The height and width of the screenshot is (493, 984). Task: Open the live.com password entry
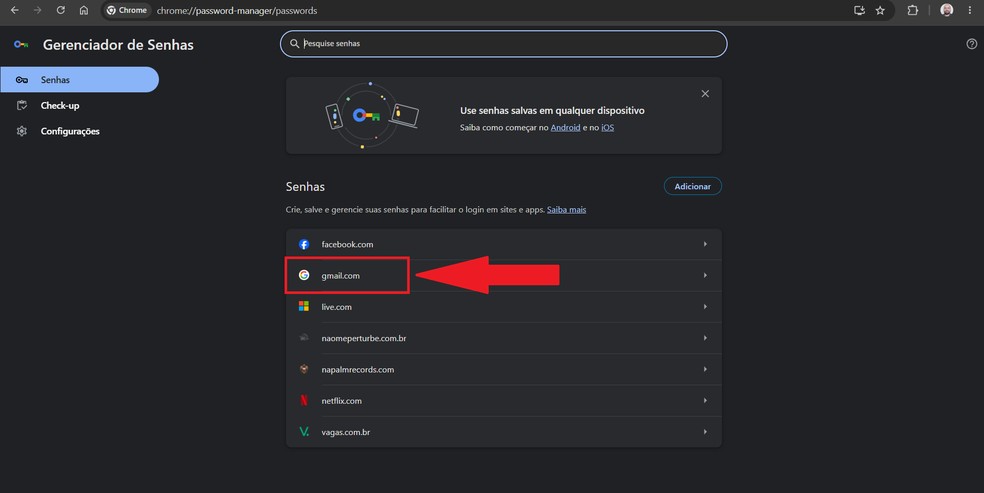[x=503, y=307]
